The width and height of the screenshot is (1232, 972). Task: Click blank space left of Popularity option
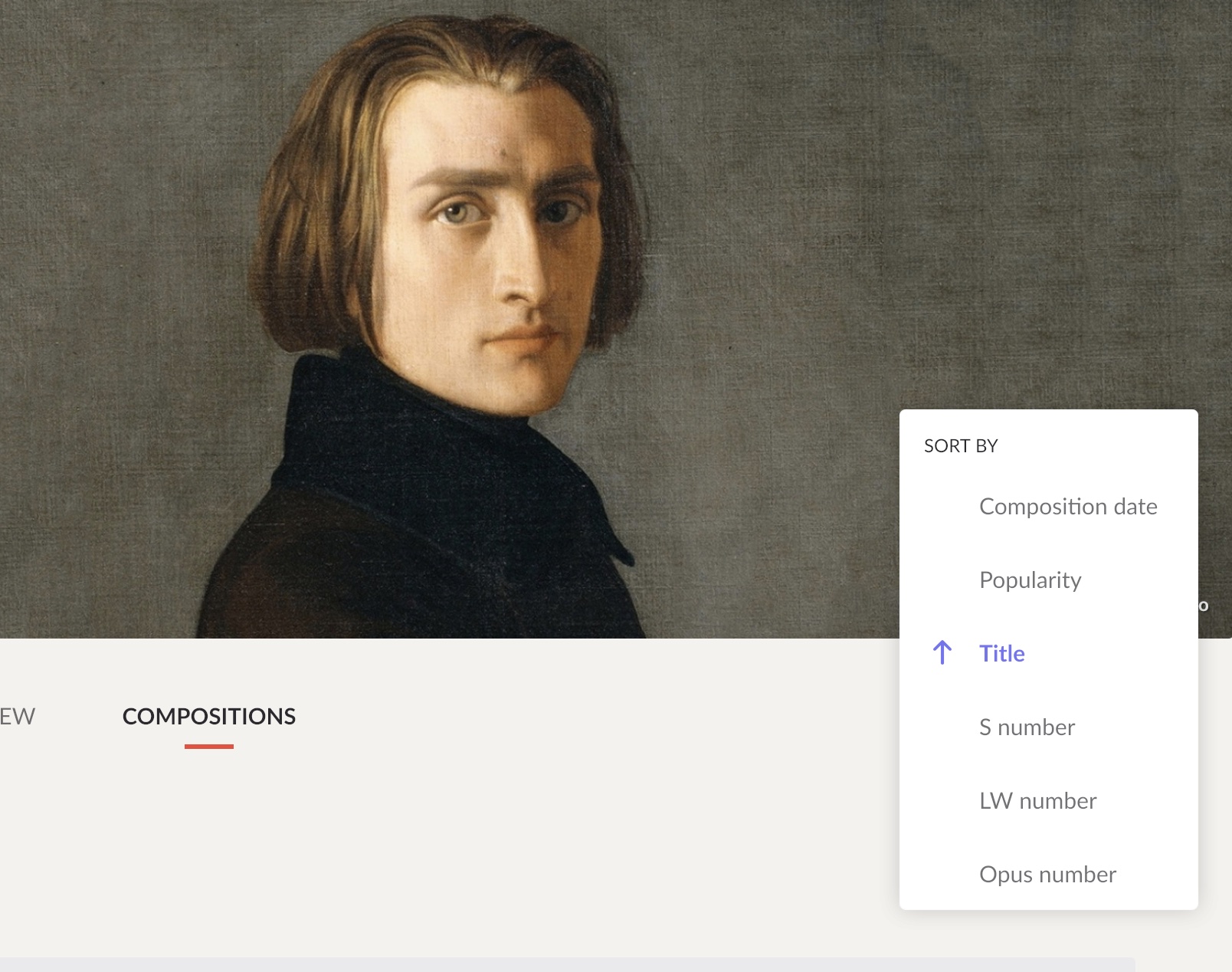[942, 580]
